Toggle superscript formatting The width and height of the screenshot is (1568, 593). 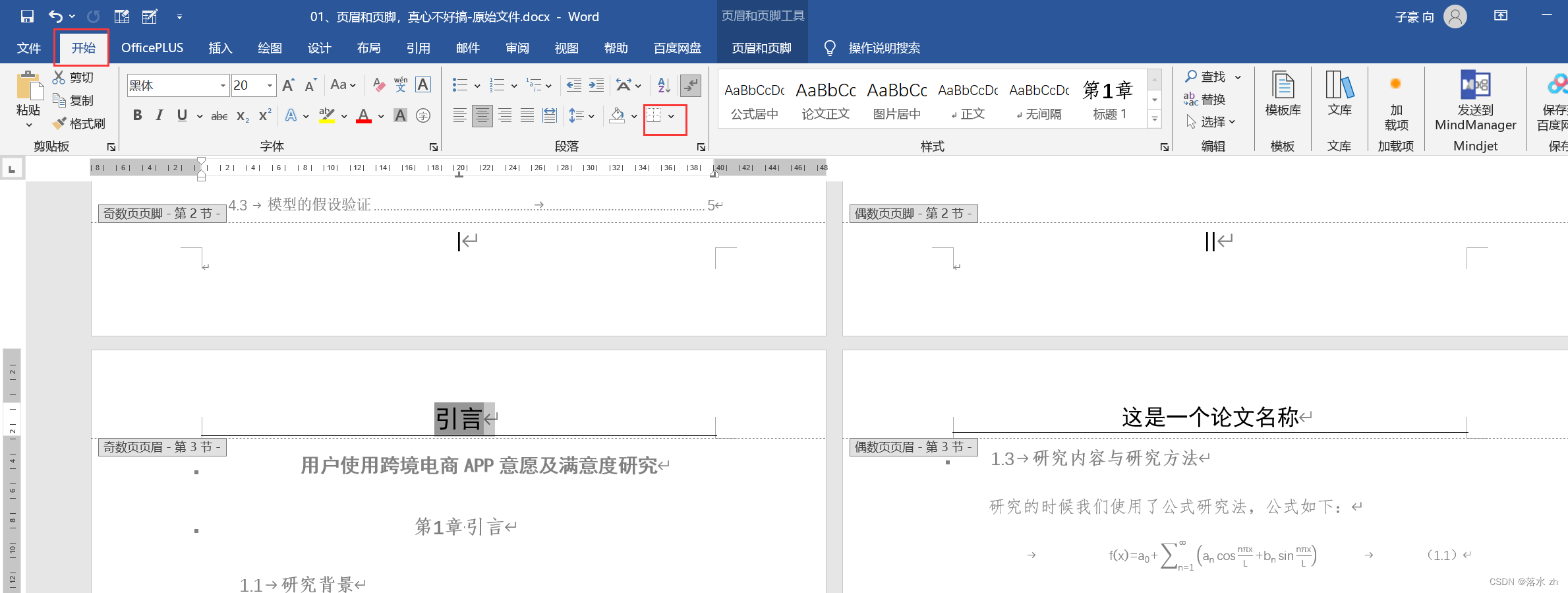[265, 115]
